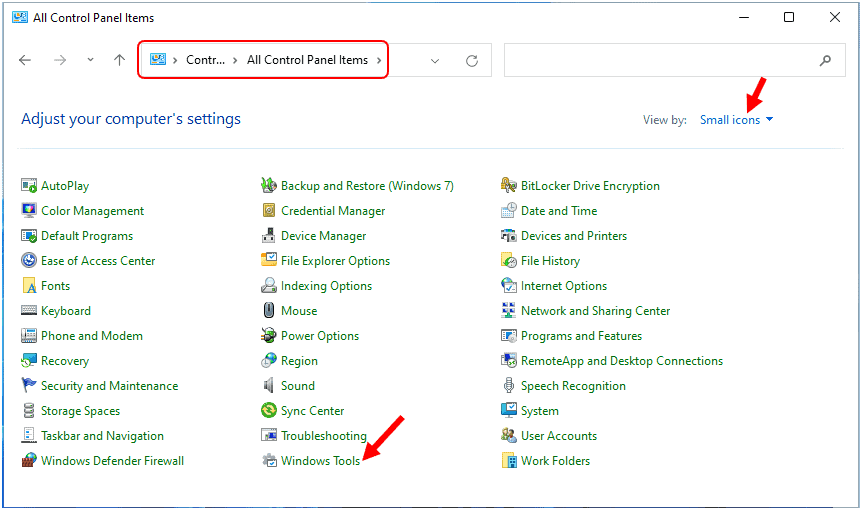864x512 pixels.
Task: Click the Date and Time clock icon
Action: [x=509, y=211]
